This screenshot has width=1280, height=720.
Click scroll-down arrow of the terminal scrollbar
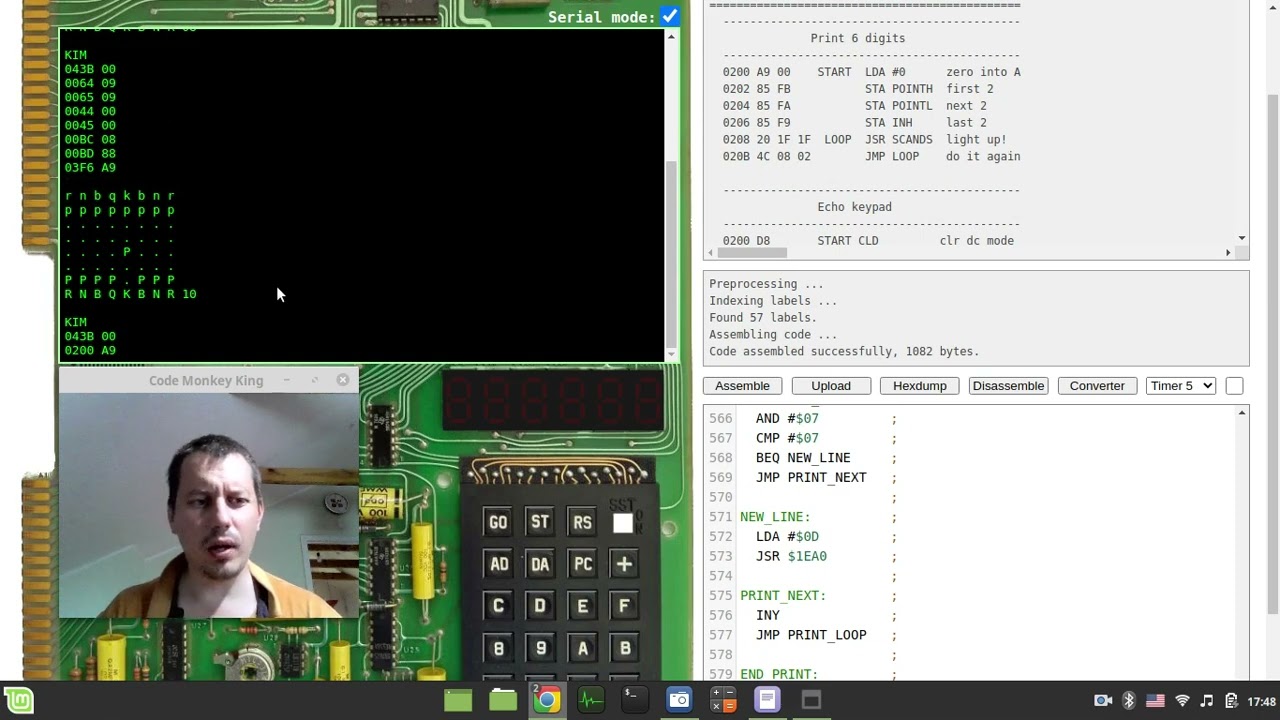coord(671,354)
